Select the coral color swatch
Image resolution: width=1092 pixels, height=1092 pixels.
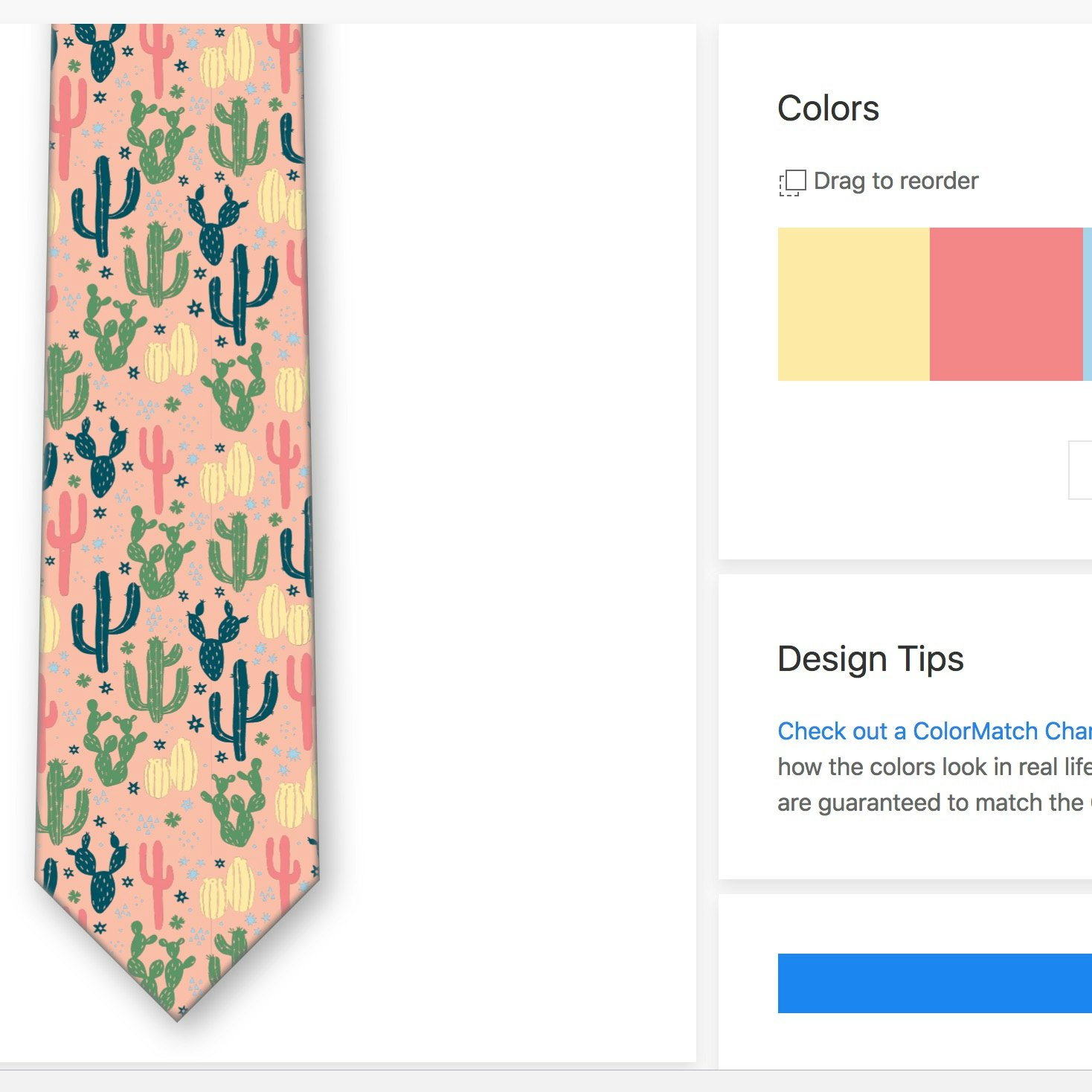(1004, 303)
